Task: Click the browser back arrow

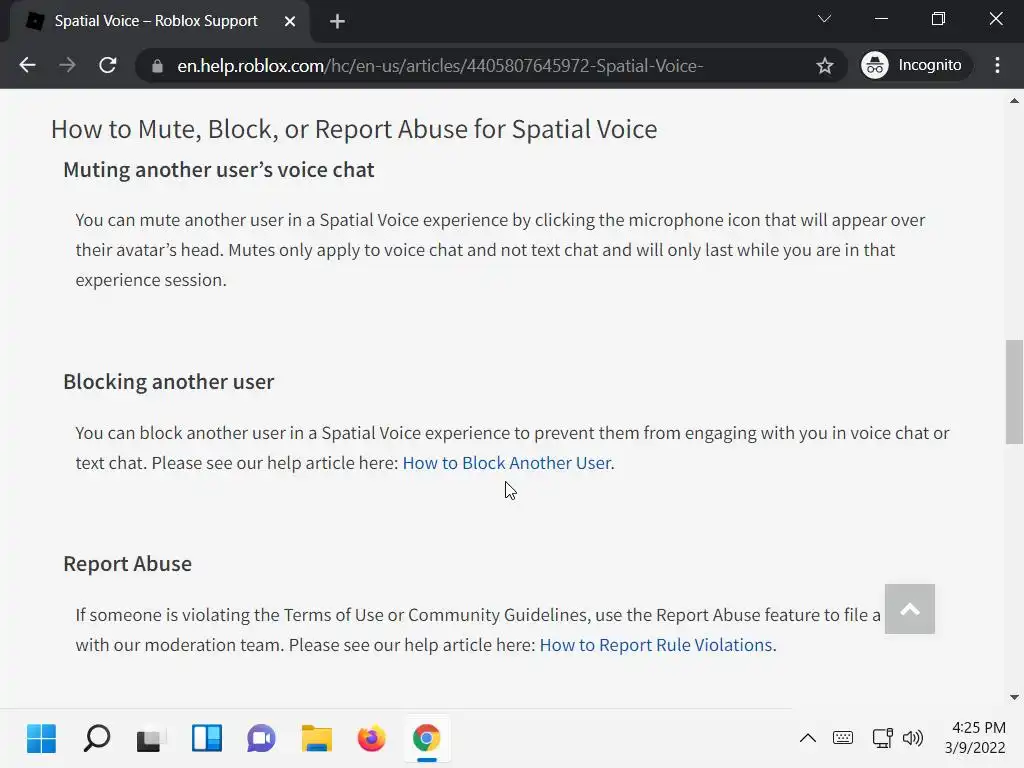Action: click(x=27, y=65)
